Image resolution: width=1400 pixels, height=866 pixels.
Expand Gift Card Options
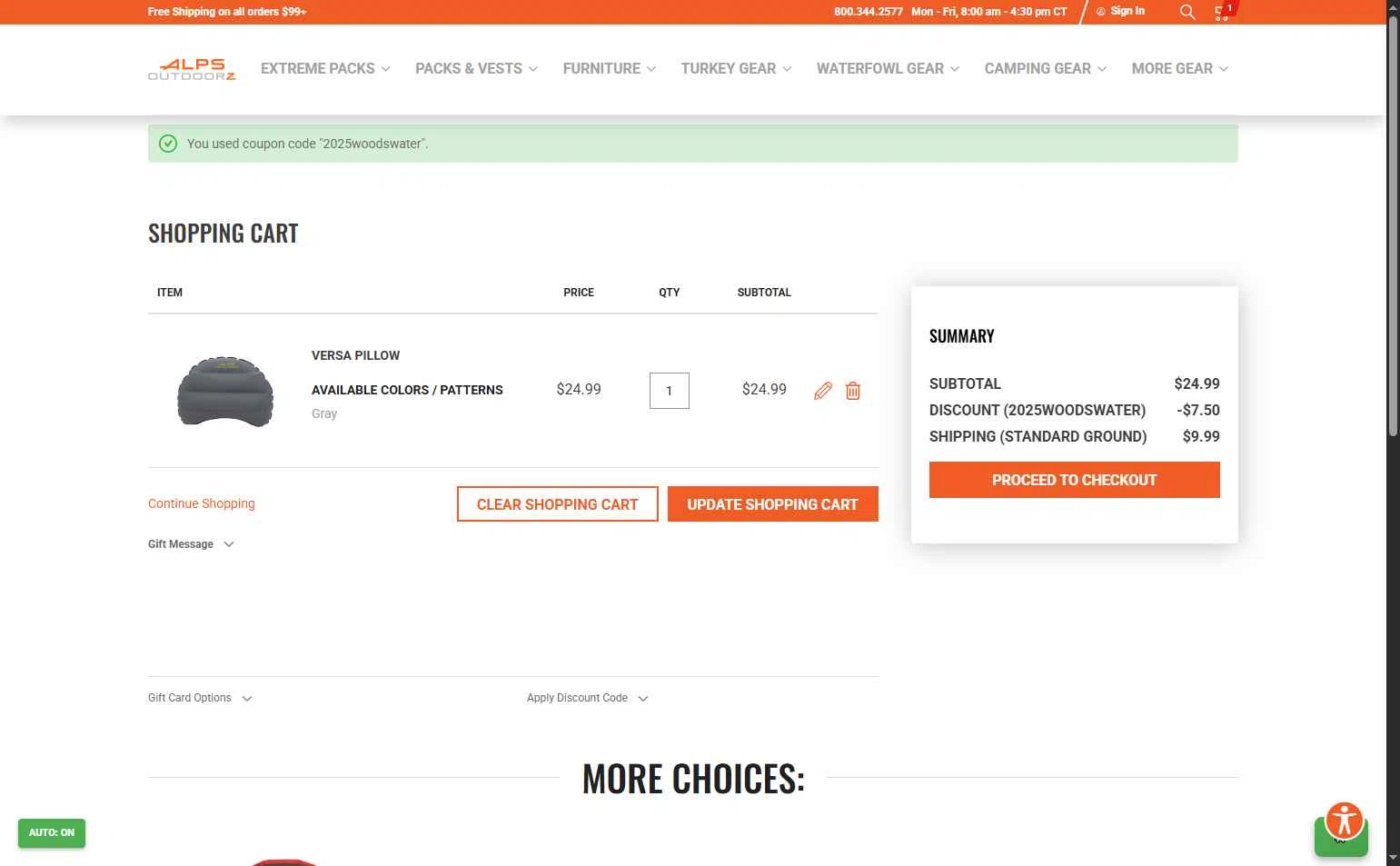[x=200, y=698]
